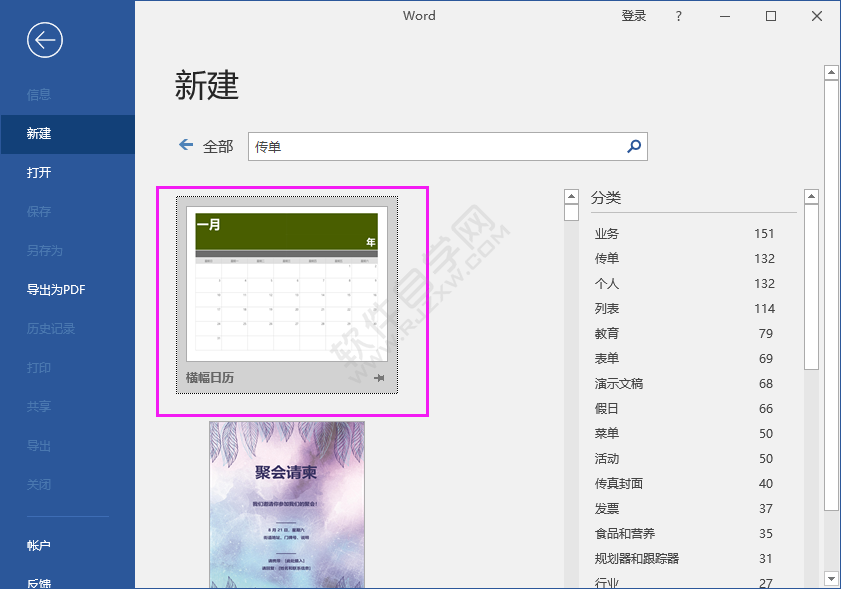
Task: Click the search magnifier icon
Action: [634, 146]
